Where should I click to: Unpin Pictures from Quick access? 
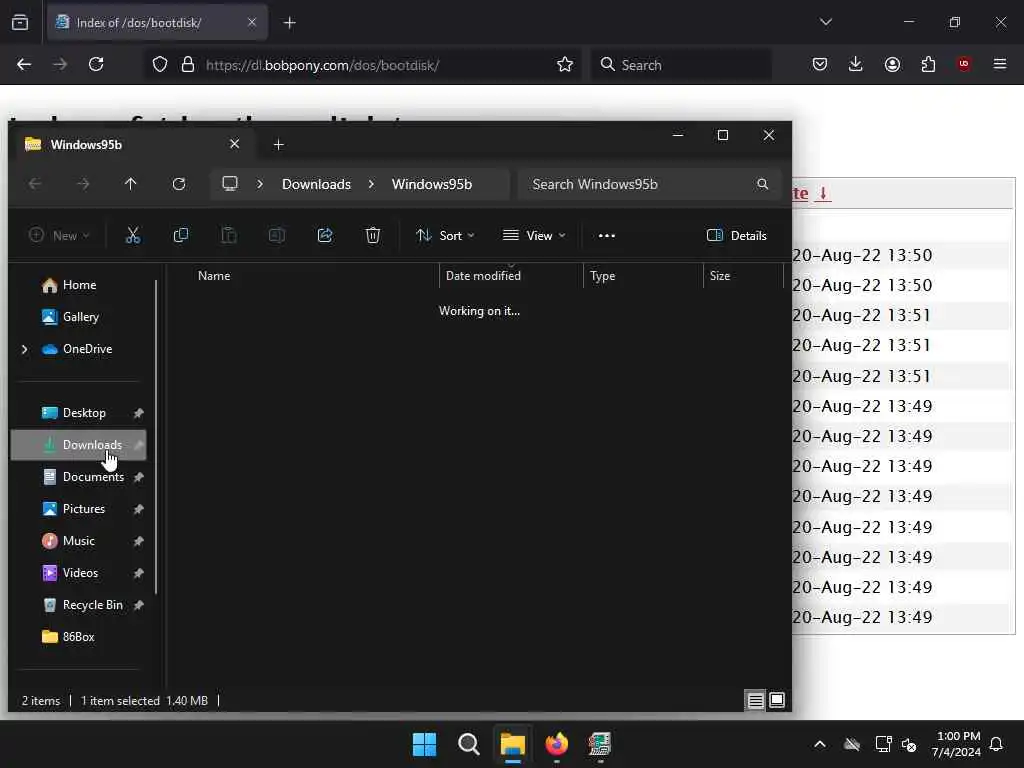[x=138, y=509]
